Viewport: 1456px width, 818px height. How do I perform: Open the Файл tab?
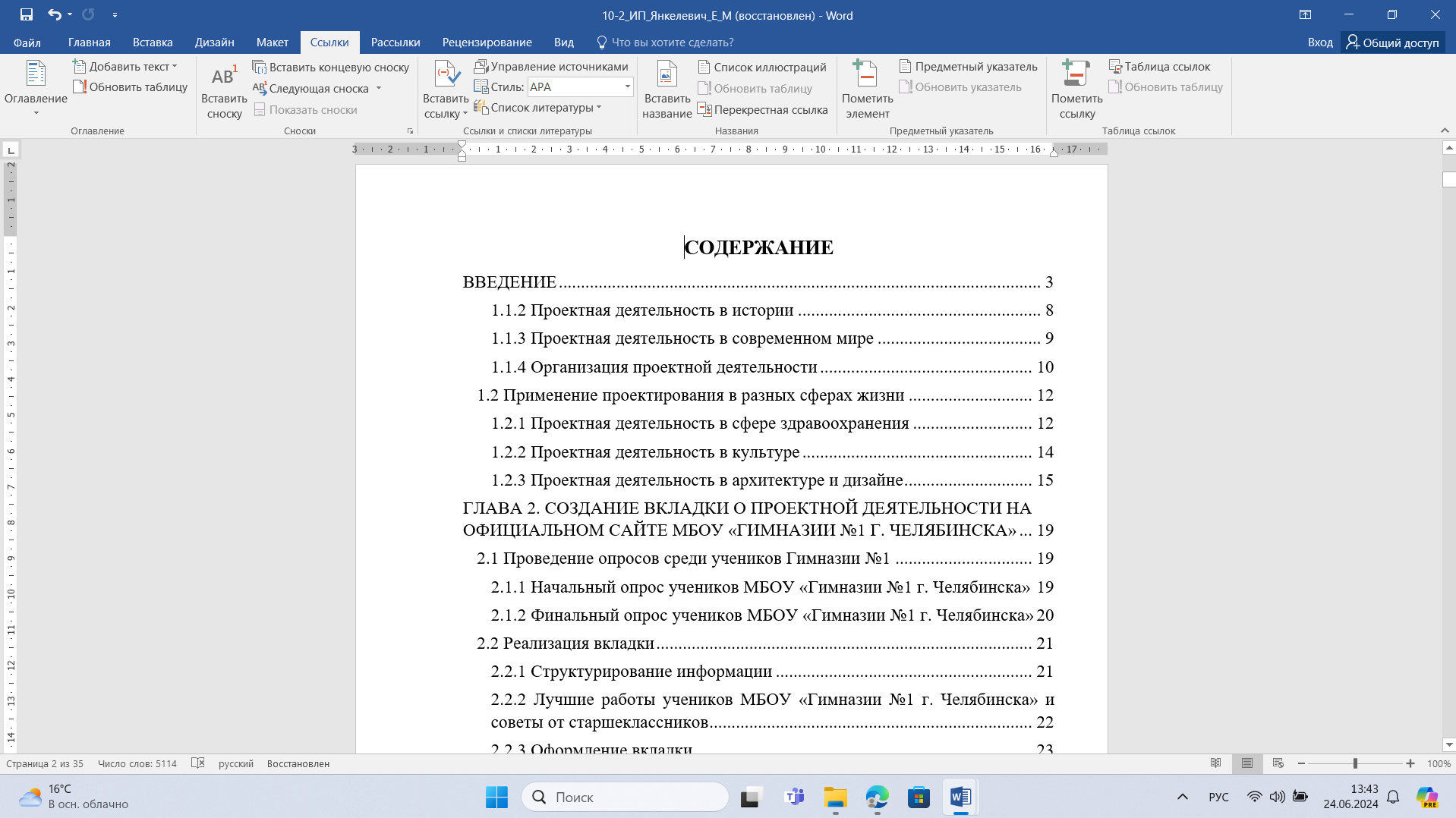(x=27, y=42)
